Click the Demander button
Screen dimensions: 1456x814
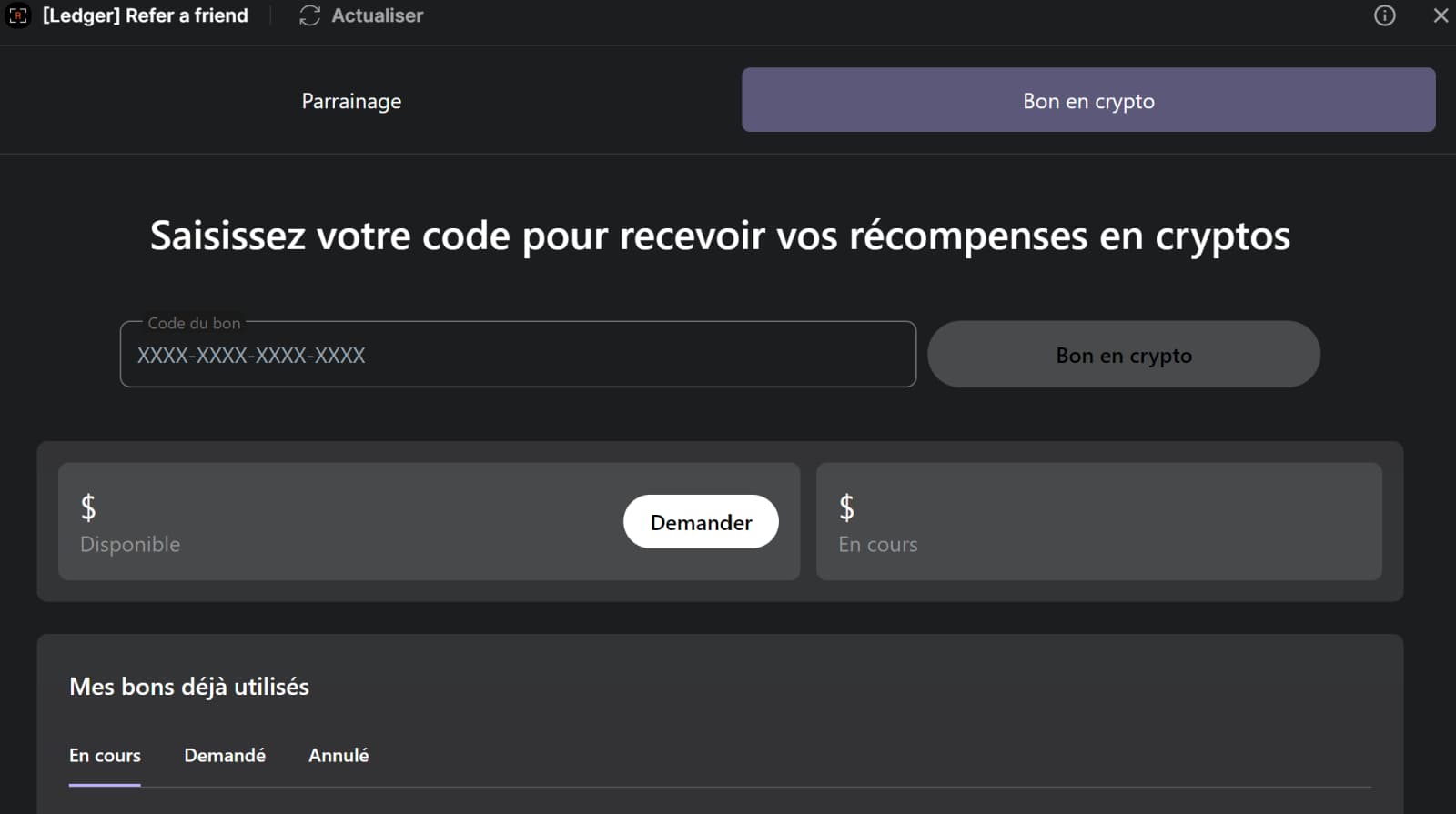coord(701,522)
